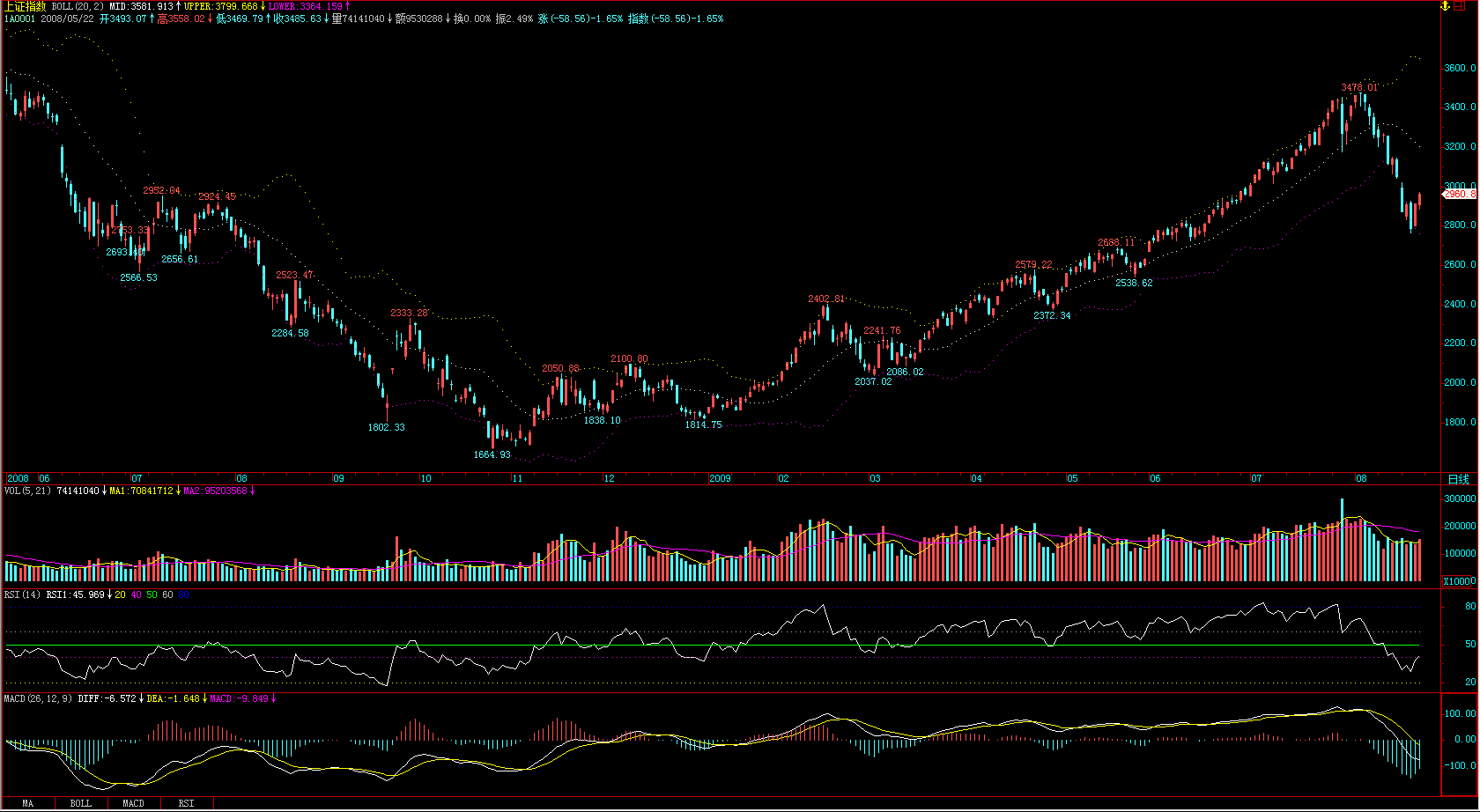Image resolution: width=1480 pixels, height=812 pixels.
Task: Click the 2333.28 high label
Action: (410, 314)
